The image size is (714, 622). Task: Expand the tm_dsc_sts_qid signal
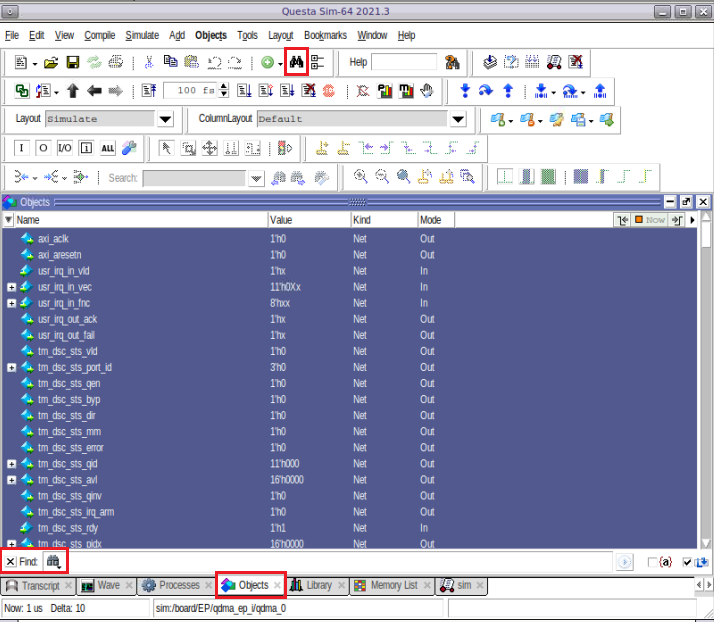coord(11,464)
